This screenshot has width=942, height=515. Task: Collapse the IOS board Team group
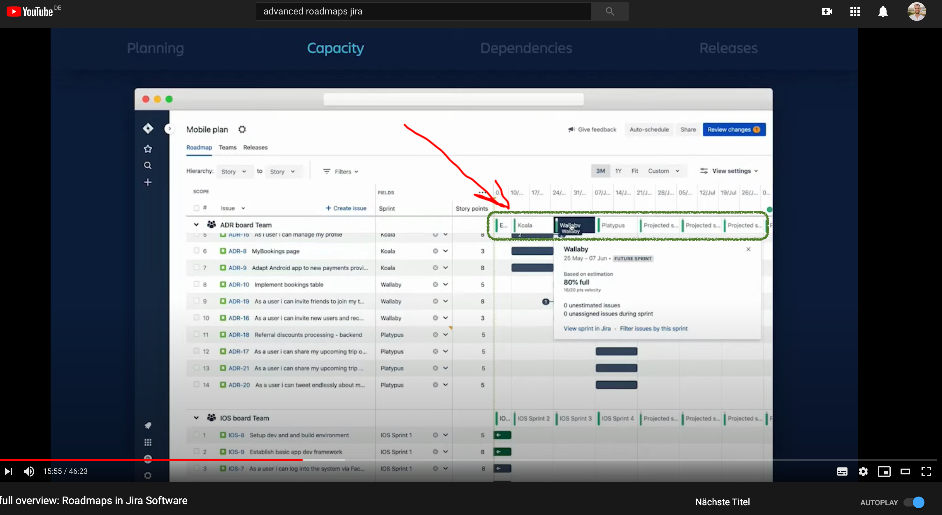click(196, 418)
